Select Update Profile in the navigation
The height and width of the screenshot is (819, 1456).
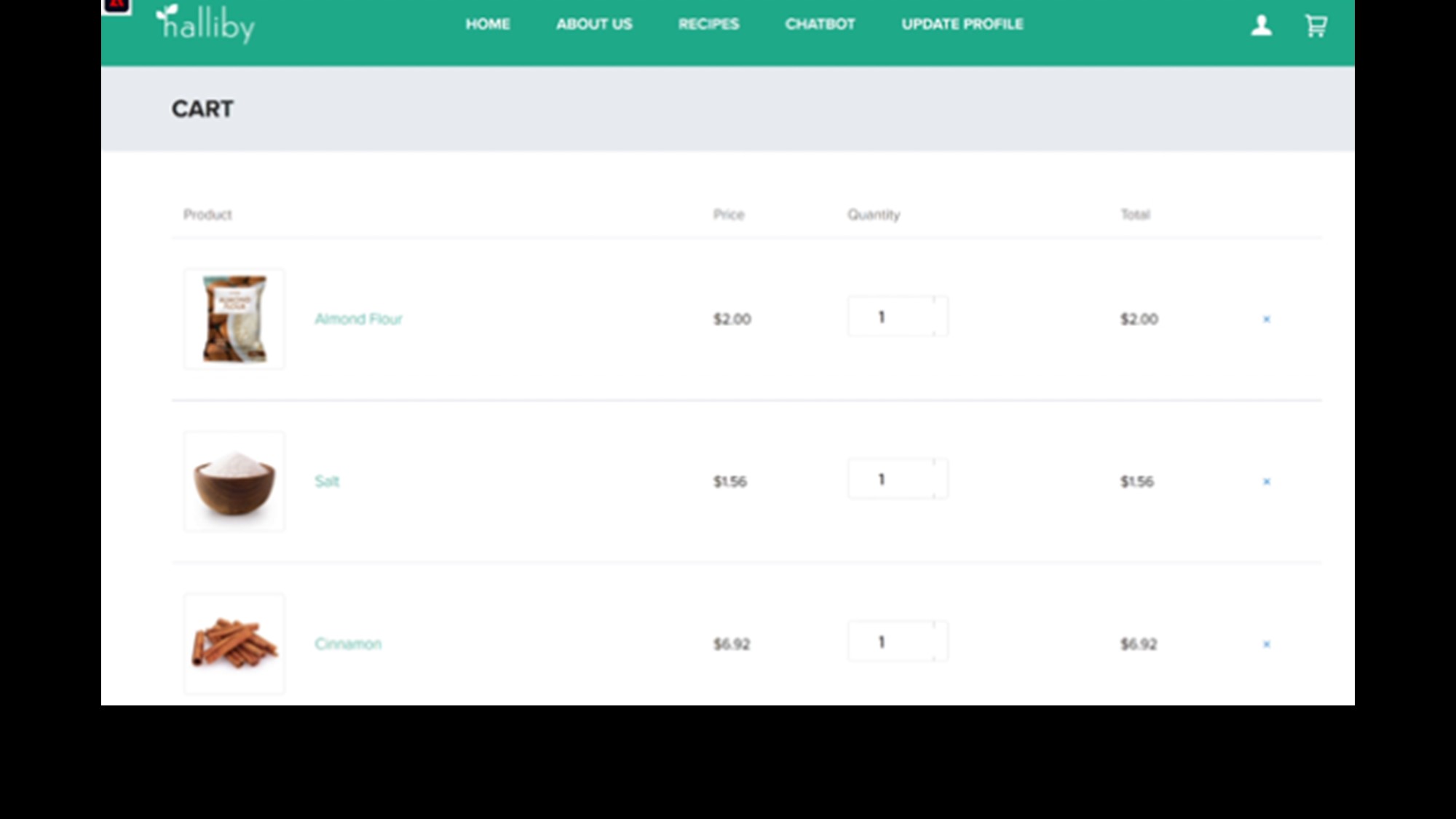(x=962, y=24)
